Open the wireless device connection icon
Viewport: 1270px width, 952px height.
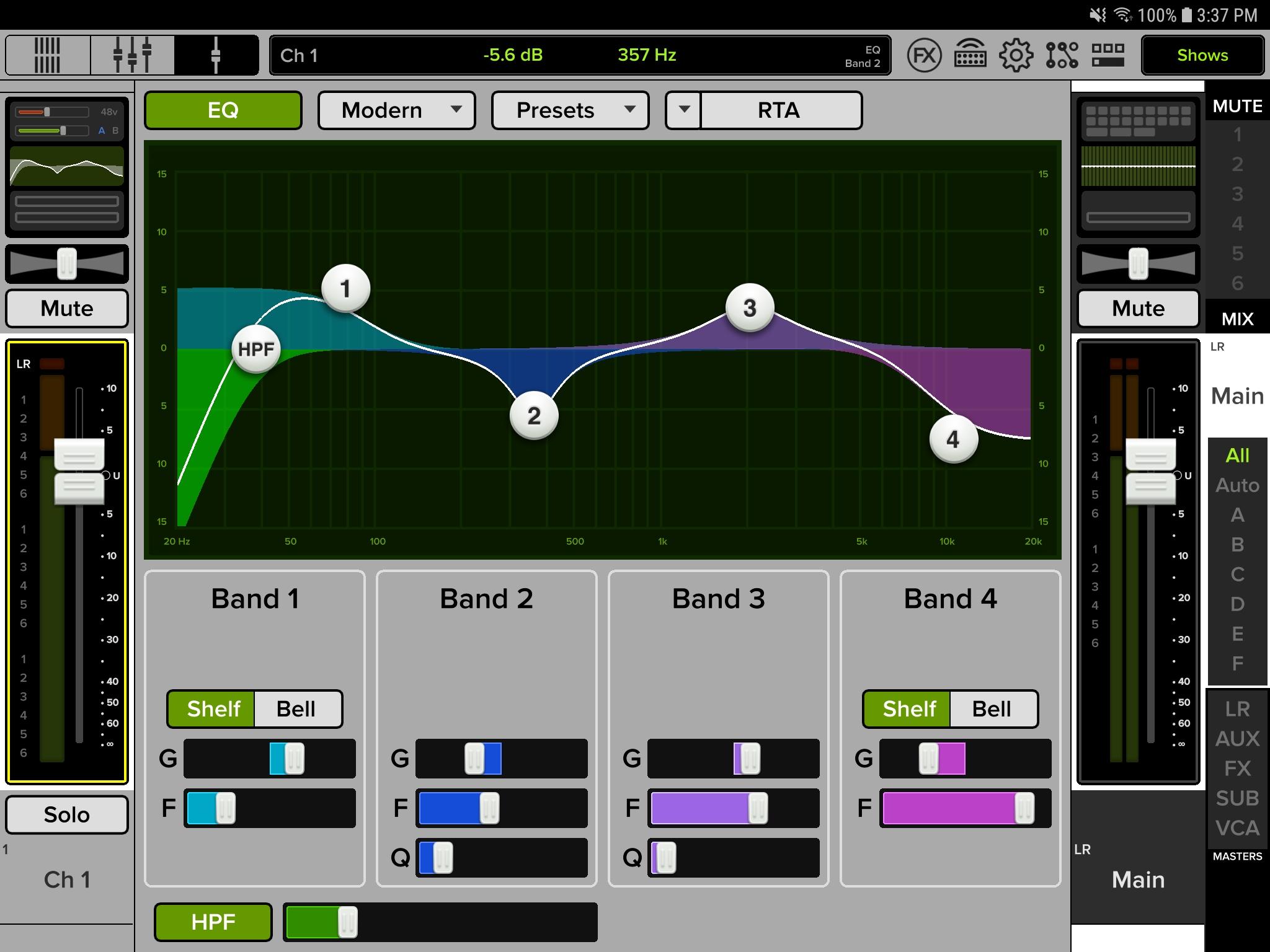pos(970,56)
